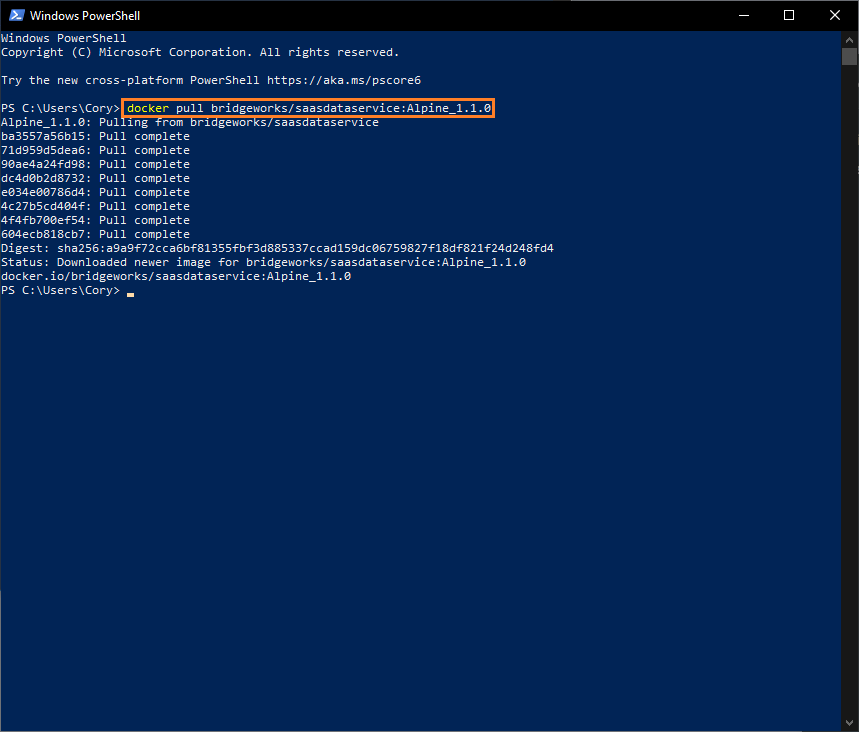Click the e034e00786d4 Pull complete line

click(95, 192)
